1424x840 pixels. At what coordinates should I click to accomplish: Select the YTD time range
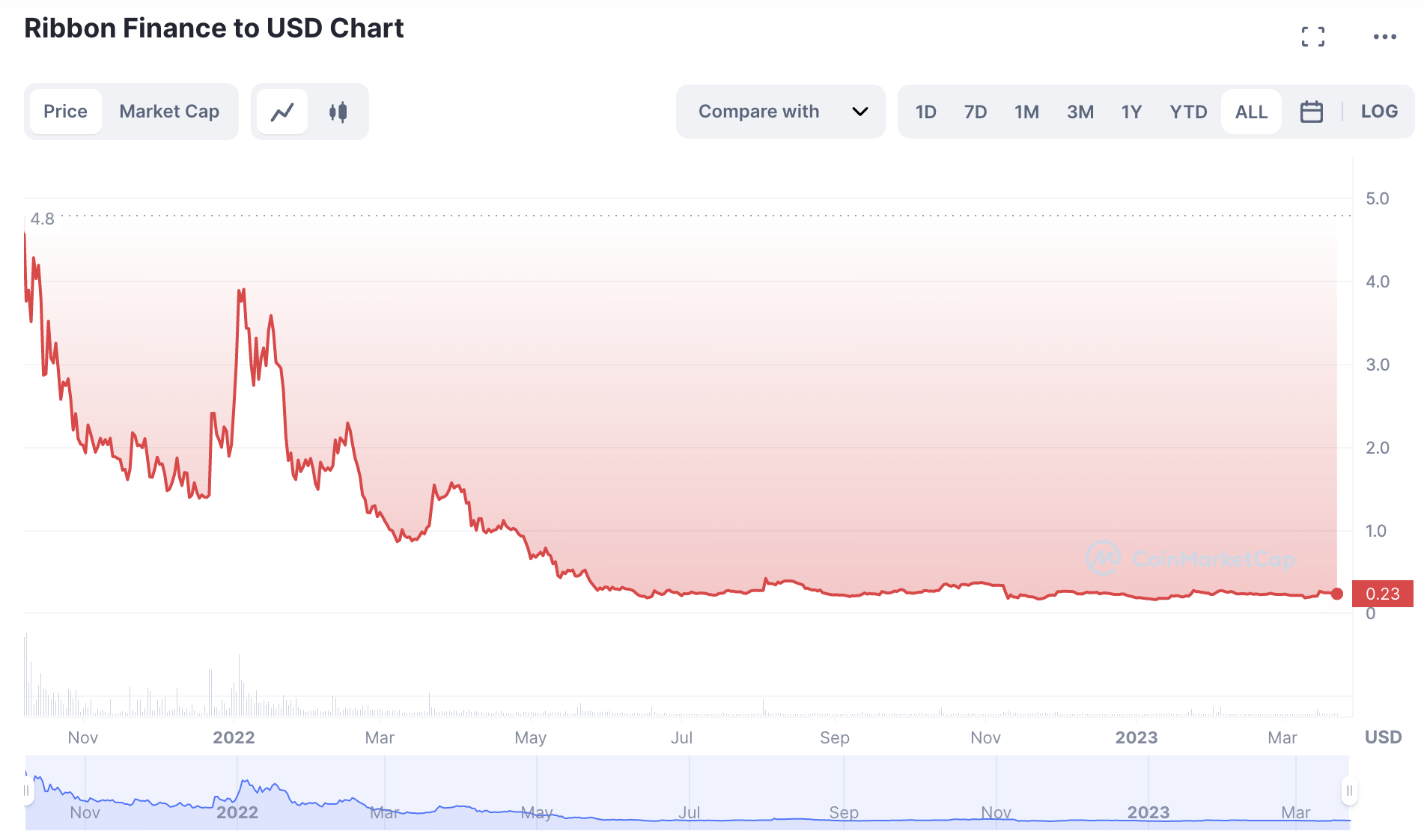[x=1188, y=112]
